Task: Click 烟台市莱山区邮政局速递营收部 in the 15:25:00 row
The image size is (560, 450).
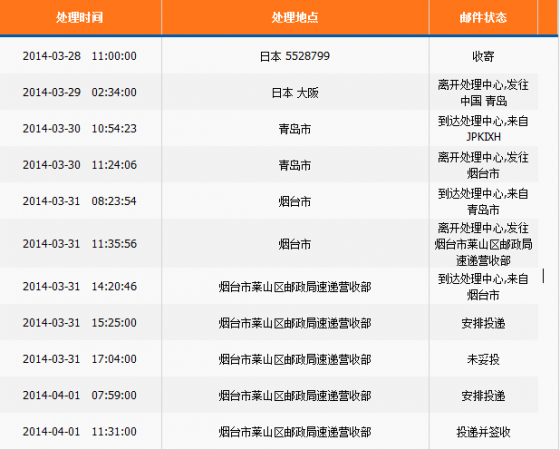Action: pyautogui.click(x=295, y=323)
